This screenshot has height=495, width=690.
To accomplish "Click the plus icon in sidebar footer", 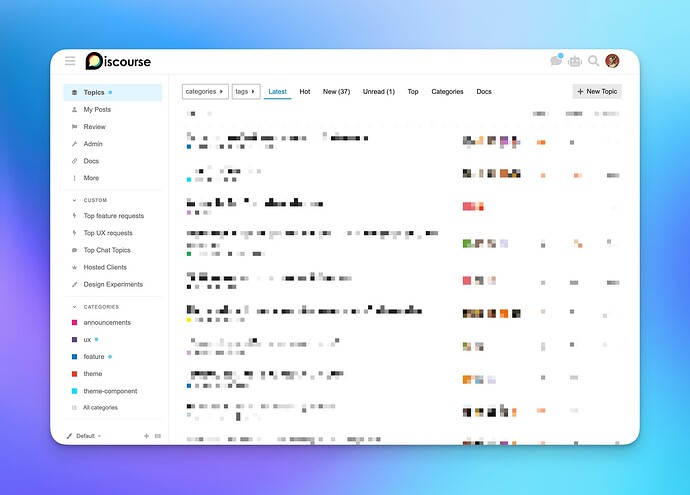I will 146,436.
